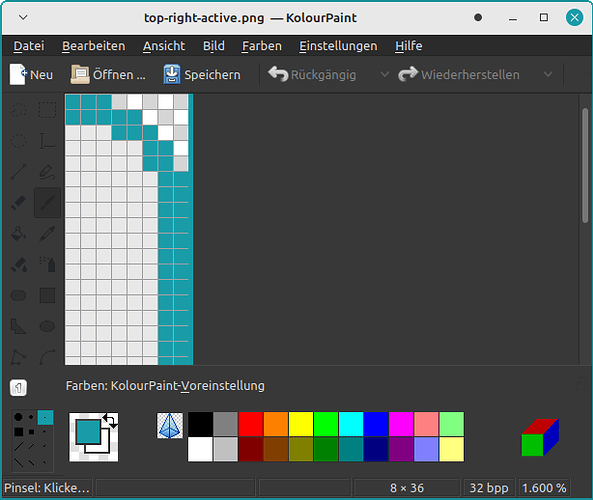This screenshot has width=593, height=500.
Task: Pick the red color swatch
Action: [x=250, y=424]
